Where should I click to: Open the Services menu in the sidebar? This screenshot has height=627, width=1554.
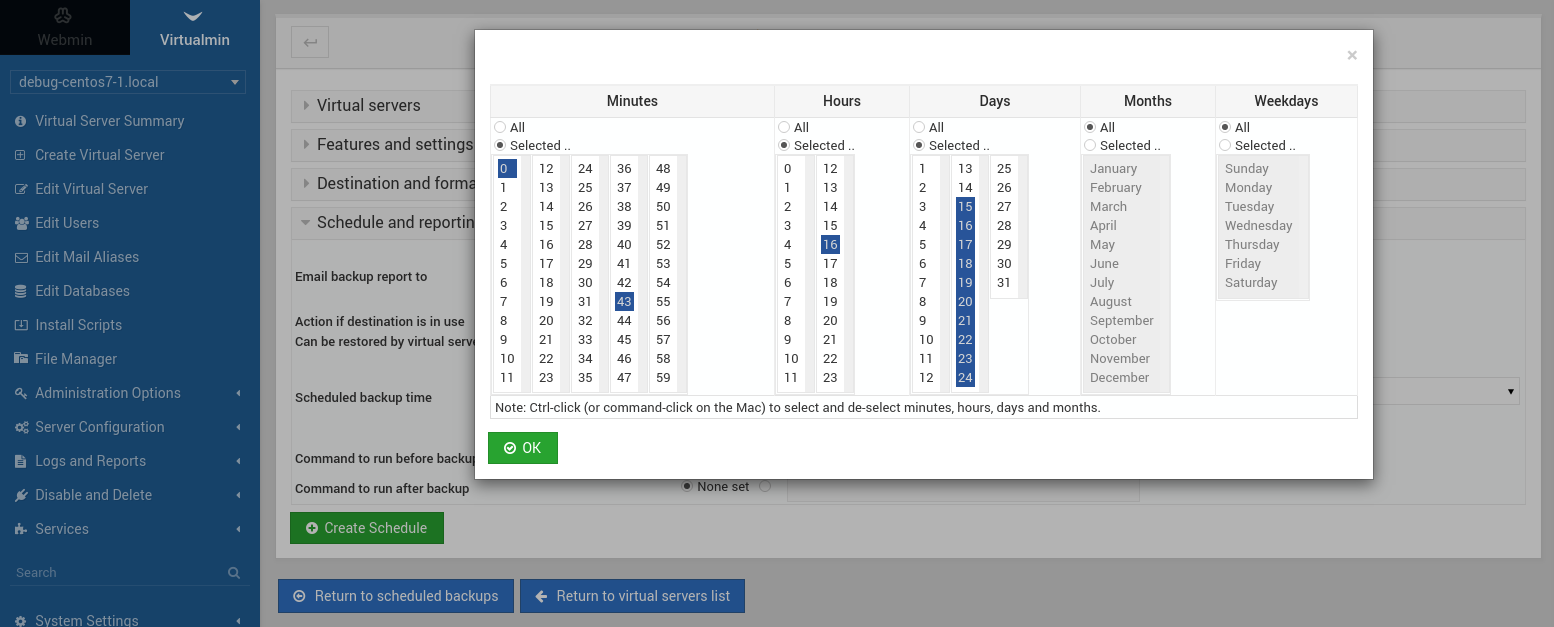61,528
